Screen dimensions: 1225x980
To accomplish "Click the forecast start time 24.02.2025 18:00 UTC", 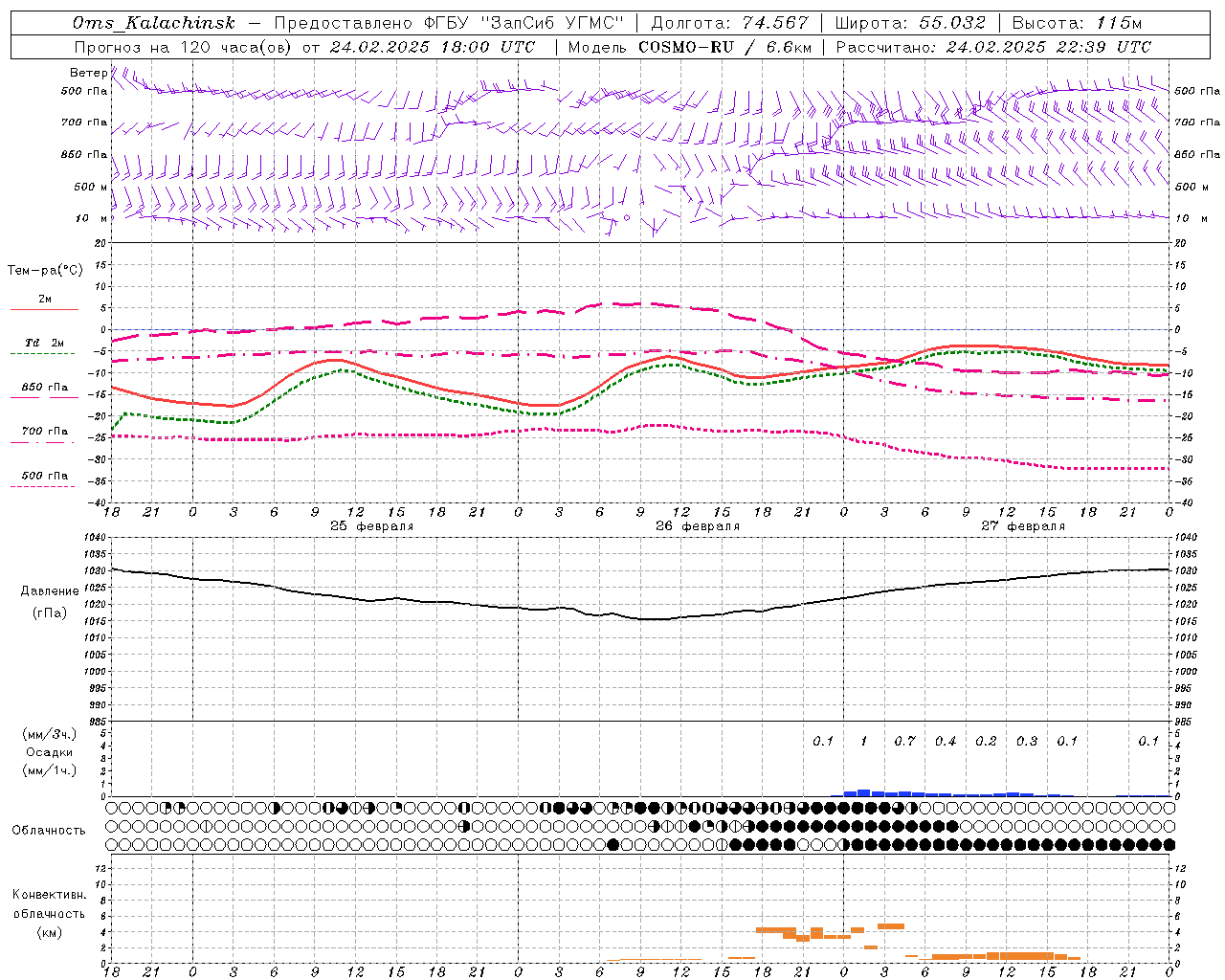I will (432, 47).
